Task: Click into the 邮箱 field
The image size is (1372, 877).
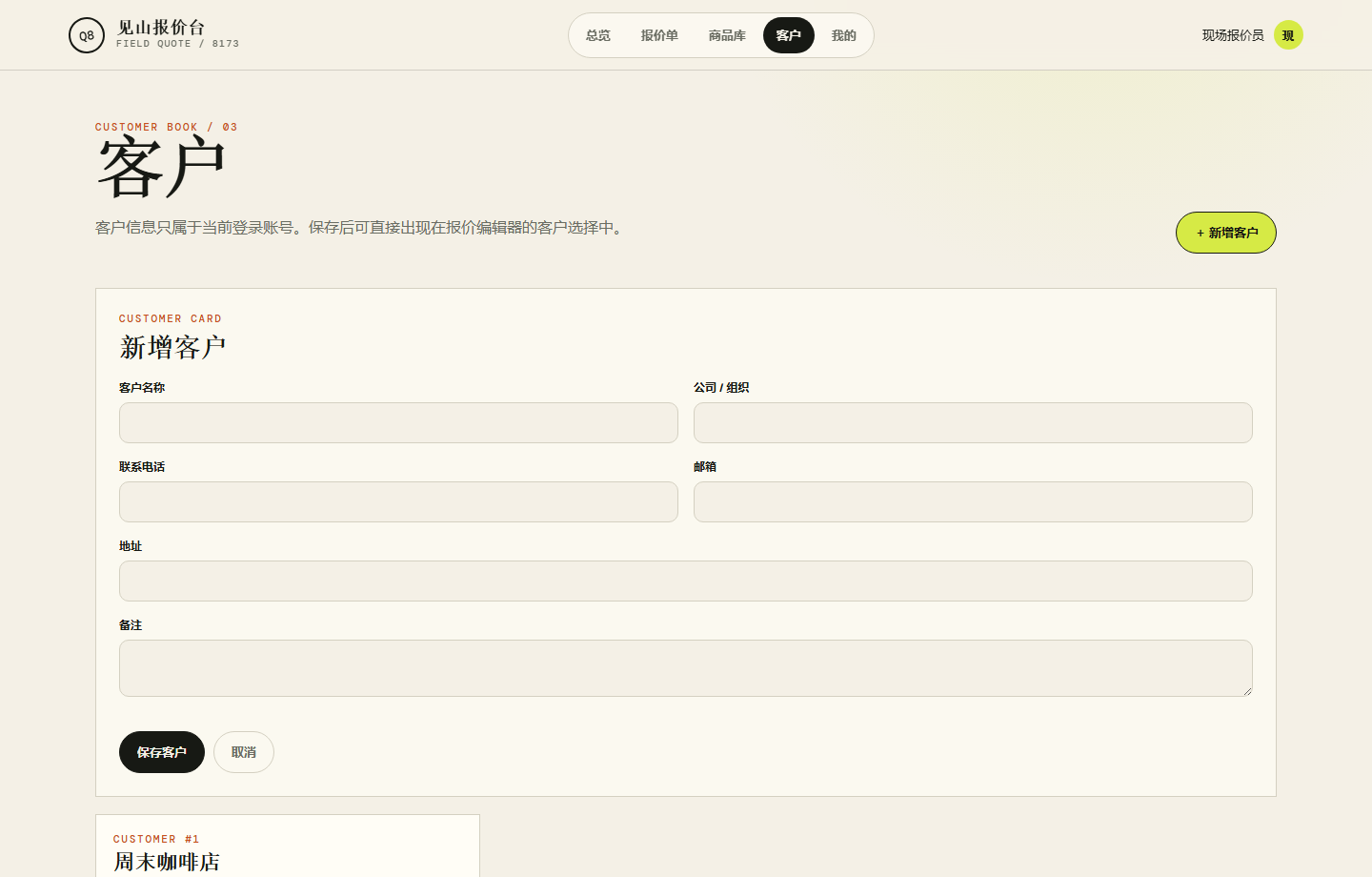Action: click(x=973, y=501)
